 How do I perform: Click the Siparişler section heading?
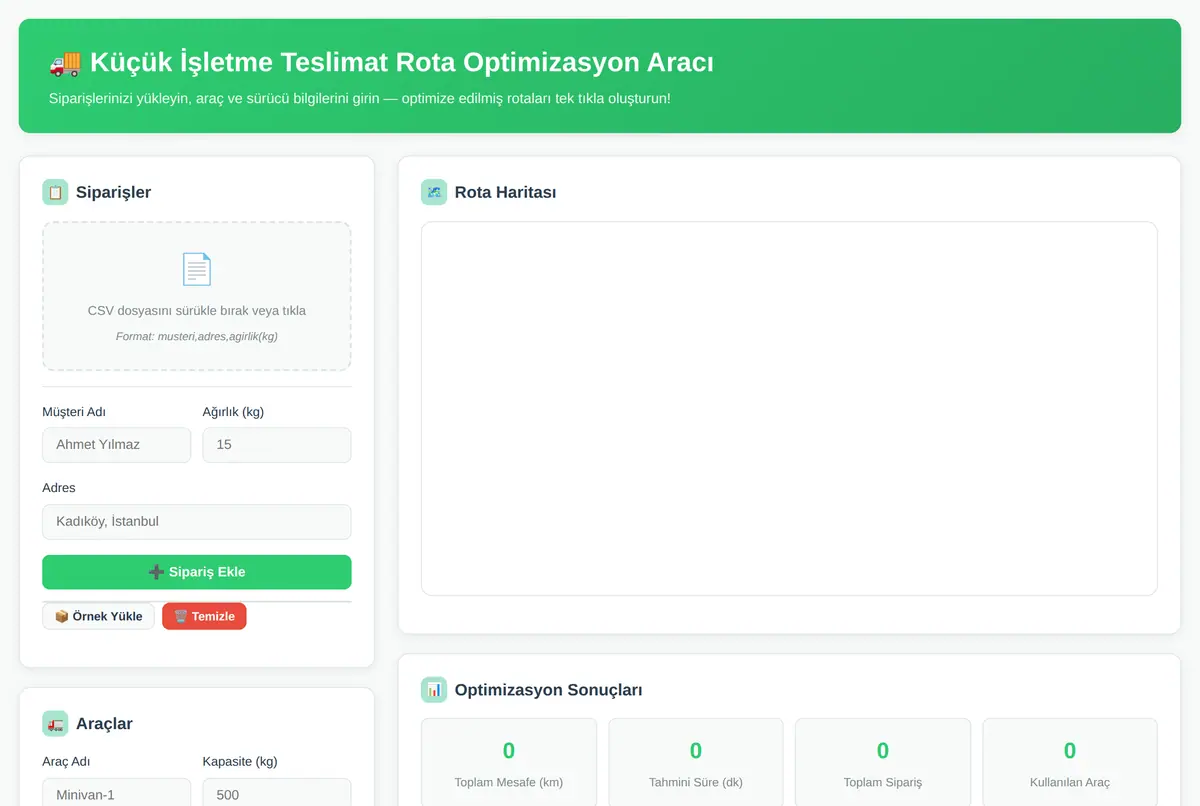(x=113, y=192)
